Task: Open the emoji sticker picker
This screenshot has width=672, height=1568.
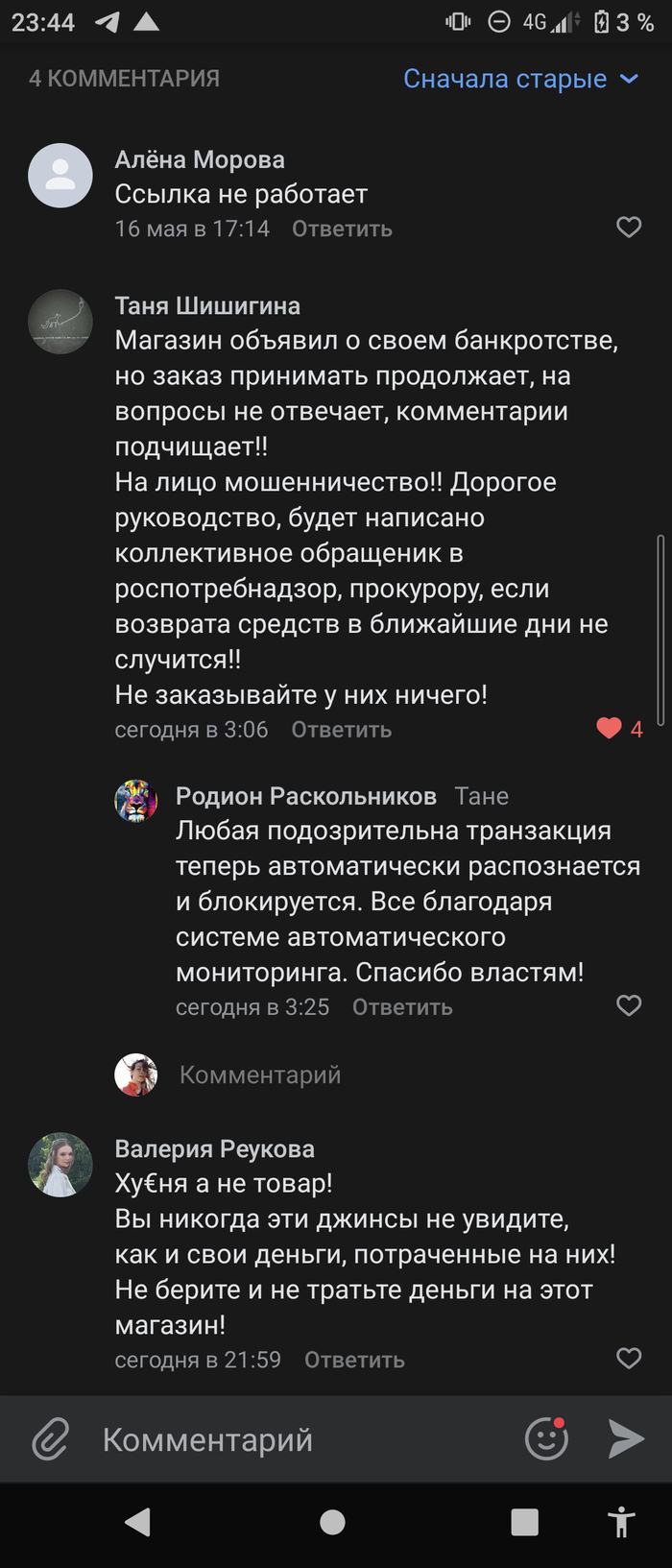Action: coord(546,1438)
